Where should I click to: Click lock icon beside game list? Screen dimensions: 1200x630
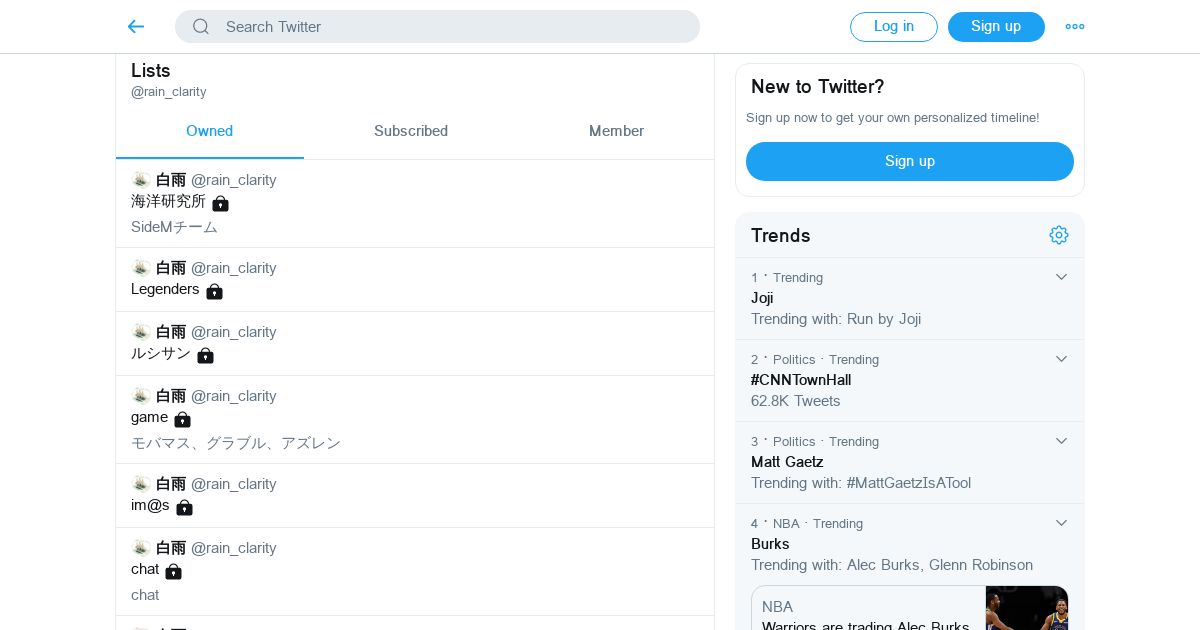[182, 419]
